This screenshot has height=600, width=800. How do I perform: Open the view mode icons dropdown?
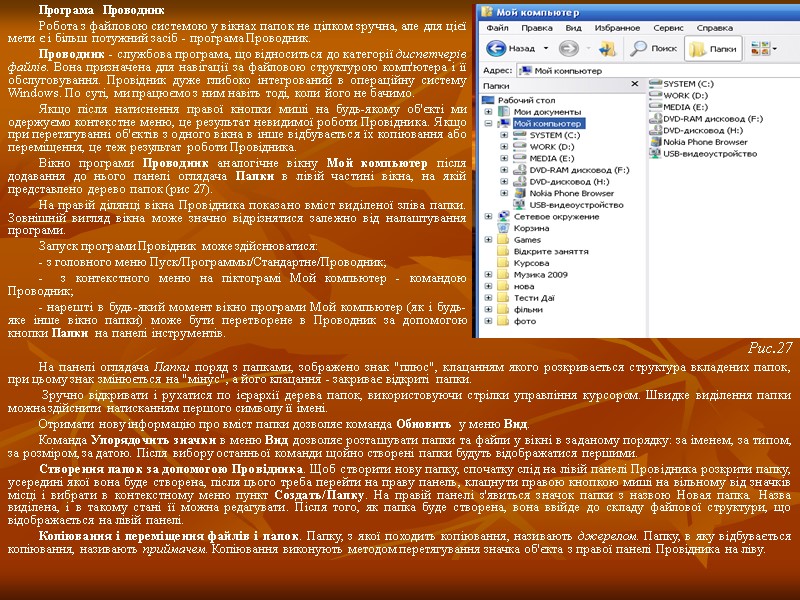point(764,48)
